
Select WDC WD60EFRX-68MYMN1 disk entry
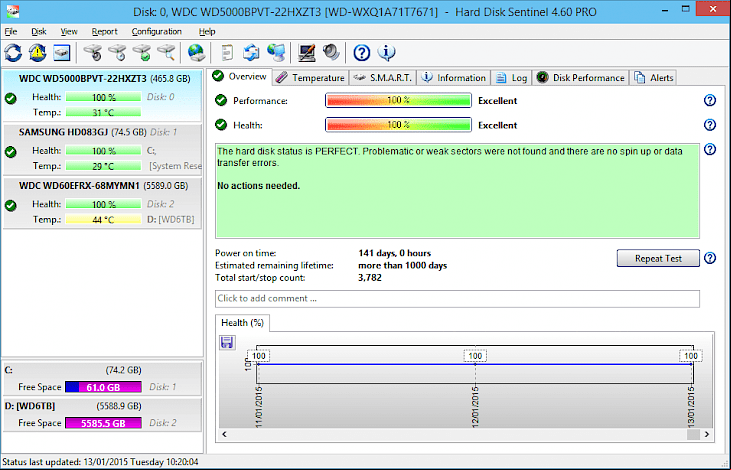[x=102, y=203]
